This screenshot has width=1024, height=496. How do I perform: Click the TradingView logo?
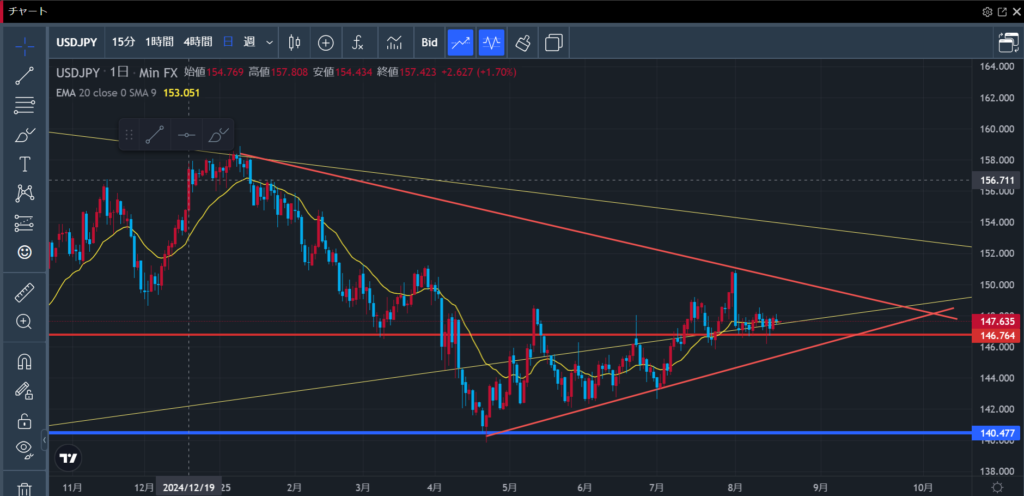point(68,458)
